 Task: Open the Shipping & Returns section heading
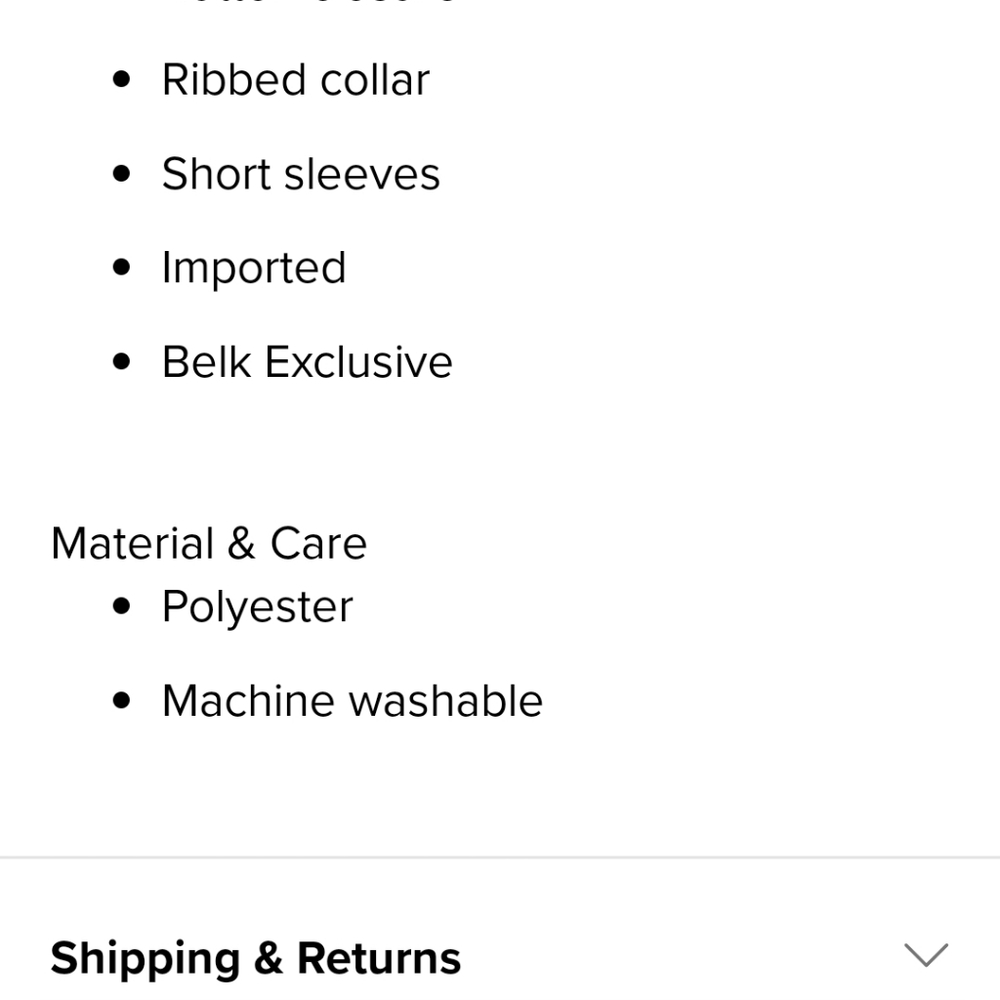pyautogui.click(x=255, y=958)
